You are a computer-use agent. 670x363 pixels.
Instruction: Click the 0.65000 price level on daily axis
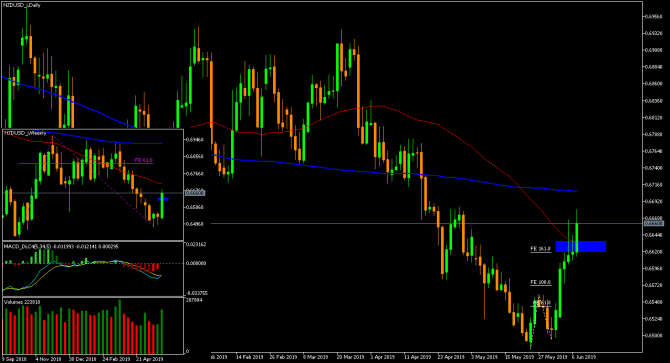pos(654,335)
